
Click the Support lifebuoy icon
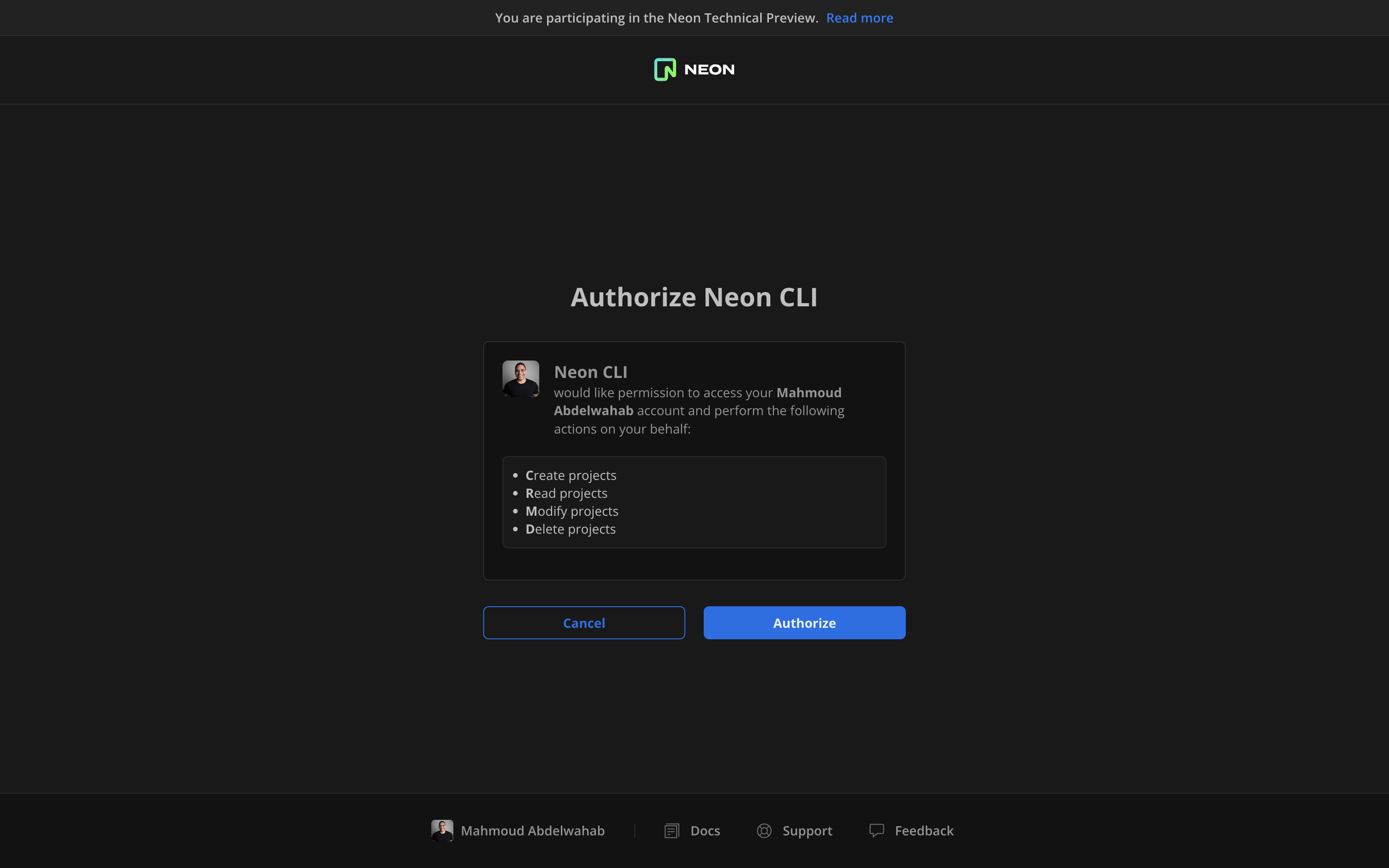(764, 831)
